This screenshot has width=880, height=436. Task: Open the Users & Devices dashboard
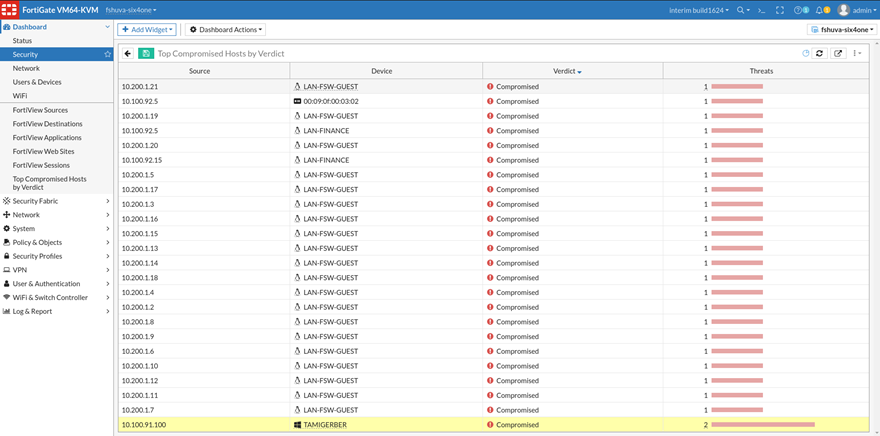37,82
